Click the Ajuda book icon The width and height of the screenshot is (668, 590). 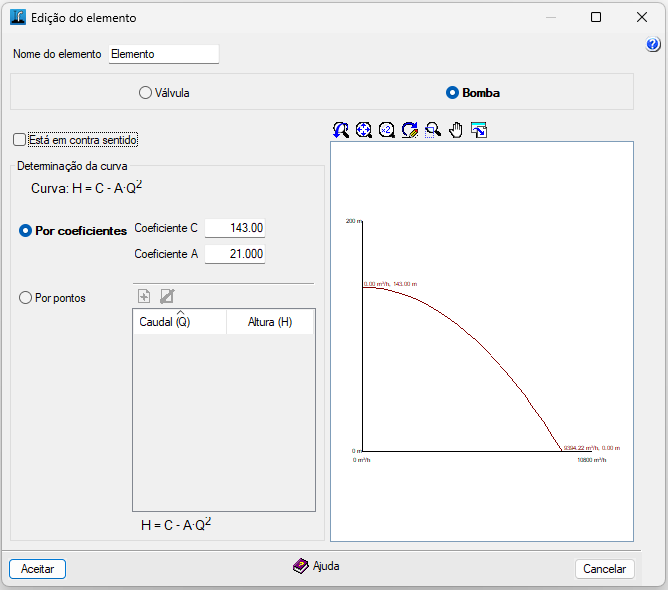click(301, 566)
